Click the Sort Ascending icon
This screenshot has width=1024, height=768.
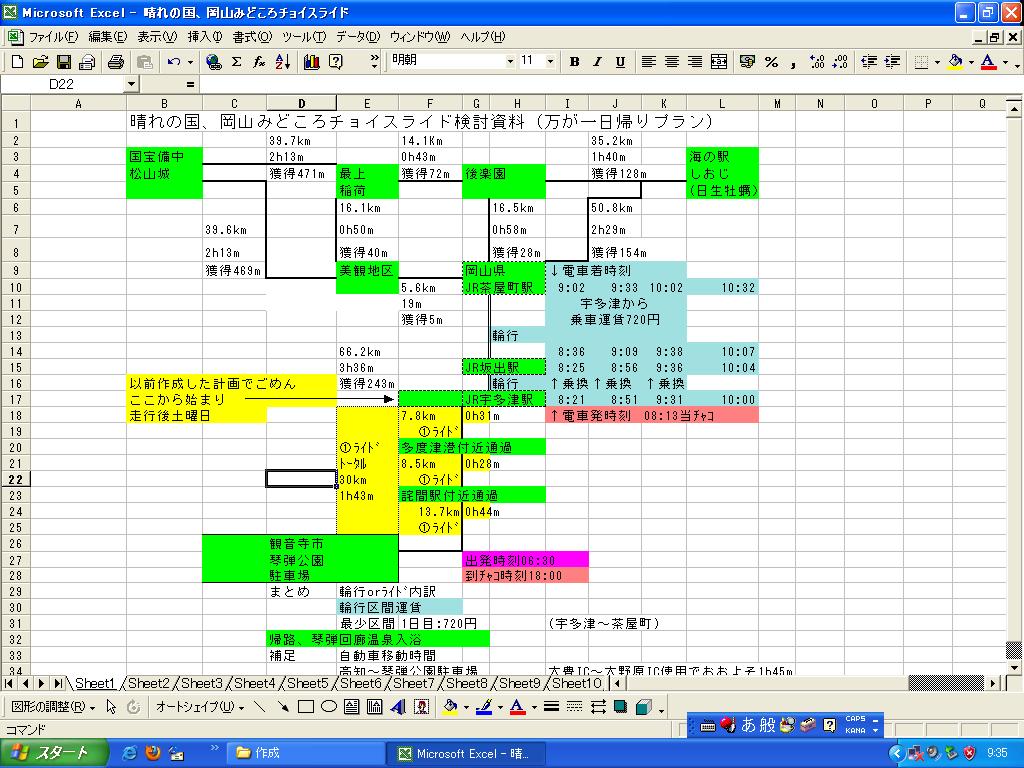pyautogui.click(x=282, y=62)
